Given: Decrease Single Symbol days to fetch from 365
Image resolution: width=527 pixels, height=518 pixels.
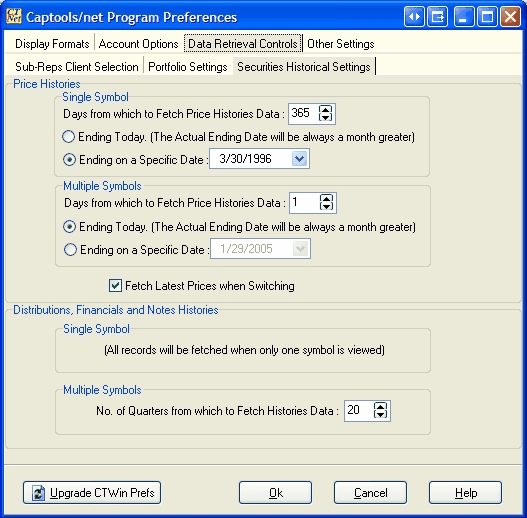Looking at the screenshot, I should click(325, 117).
